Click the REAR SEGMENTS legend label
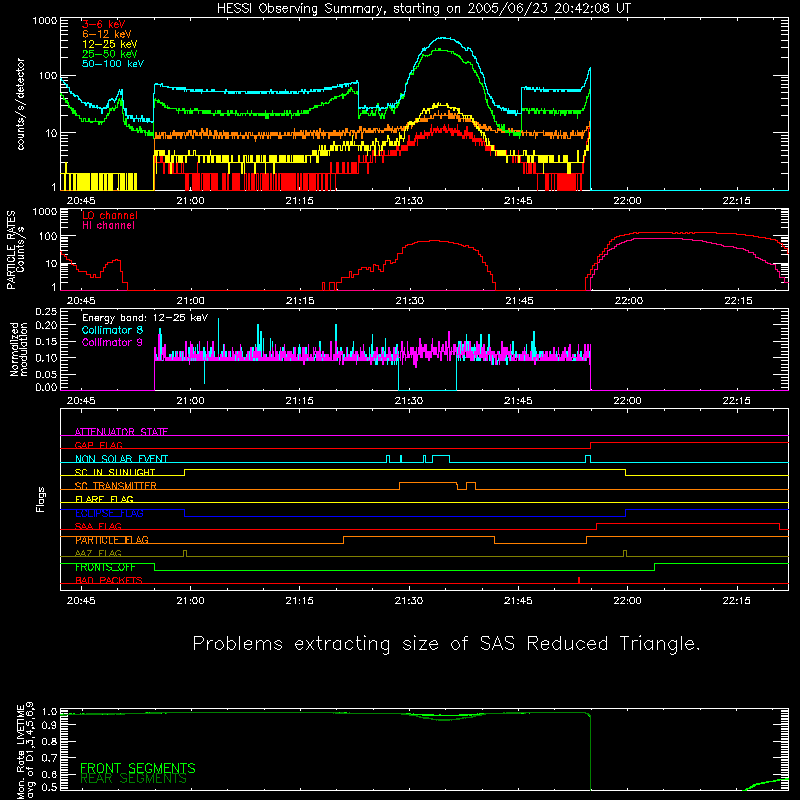Screen dimensions: 800x800 (134, 779)
